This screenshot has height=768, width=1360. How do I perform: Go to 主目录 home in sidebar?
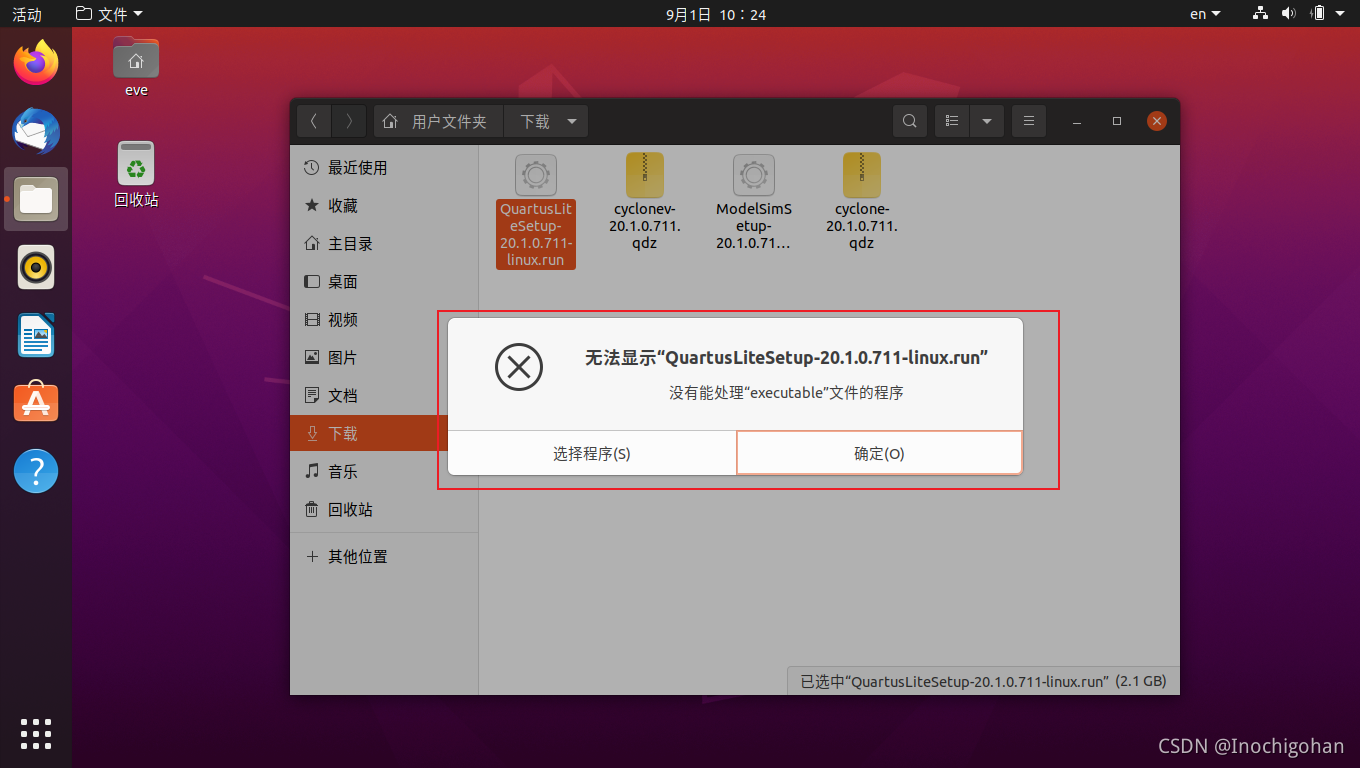coord(384,244)
